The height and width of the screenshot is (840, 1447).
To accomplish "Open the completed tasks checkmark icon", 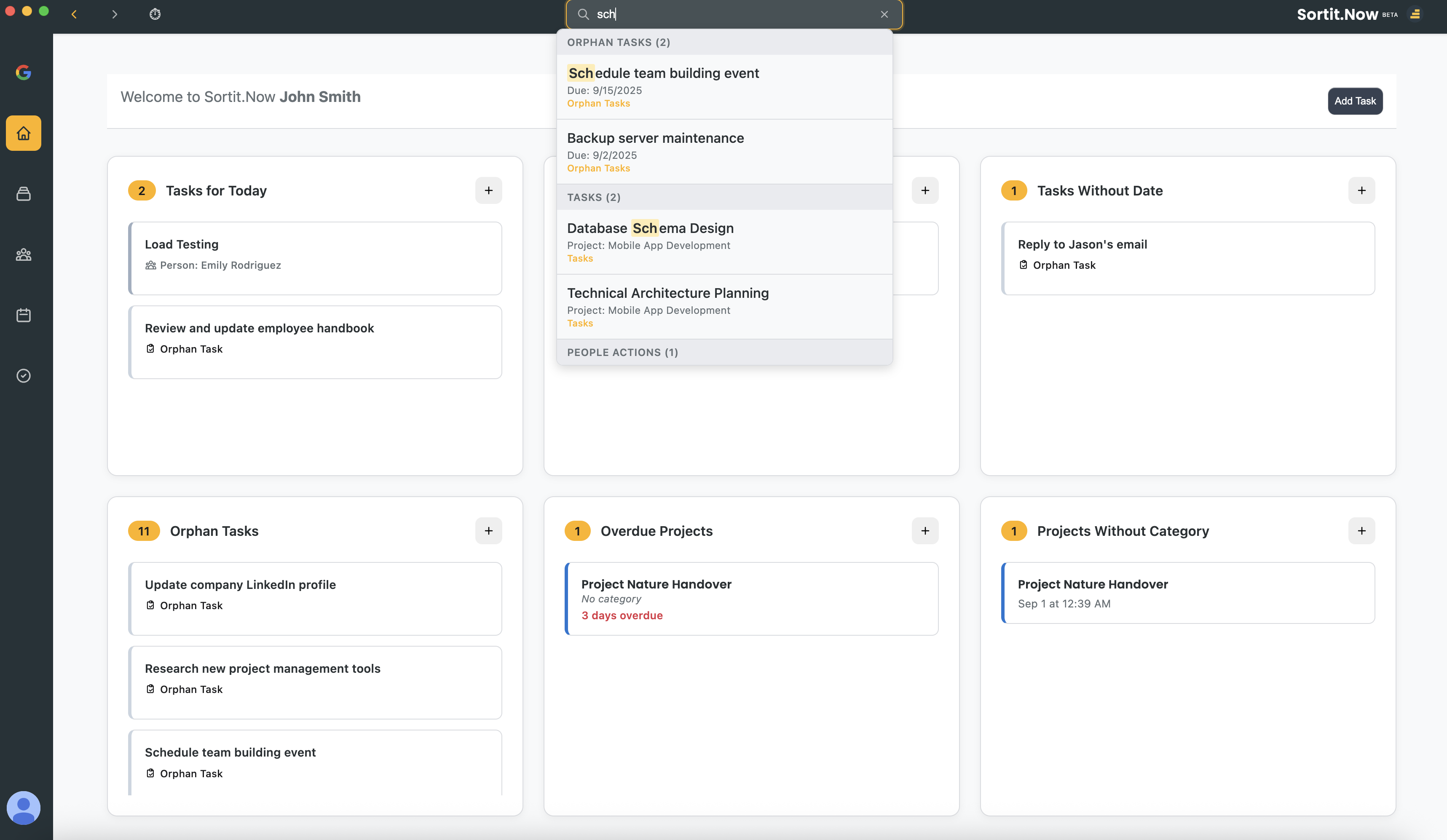I will (24, 375).
